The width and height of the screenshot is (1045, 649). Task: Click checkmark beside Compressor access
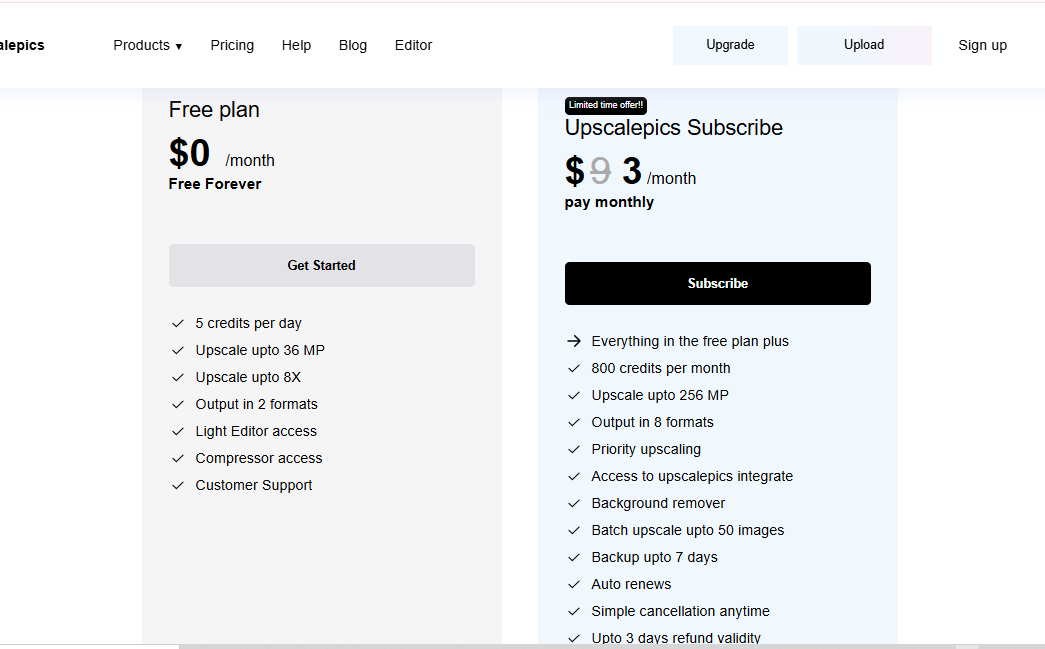pos(178,458)
